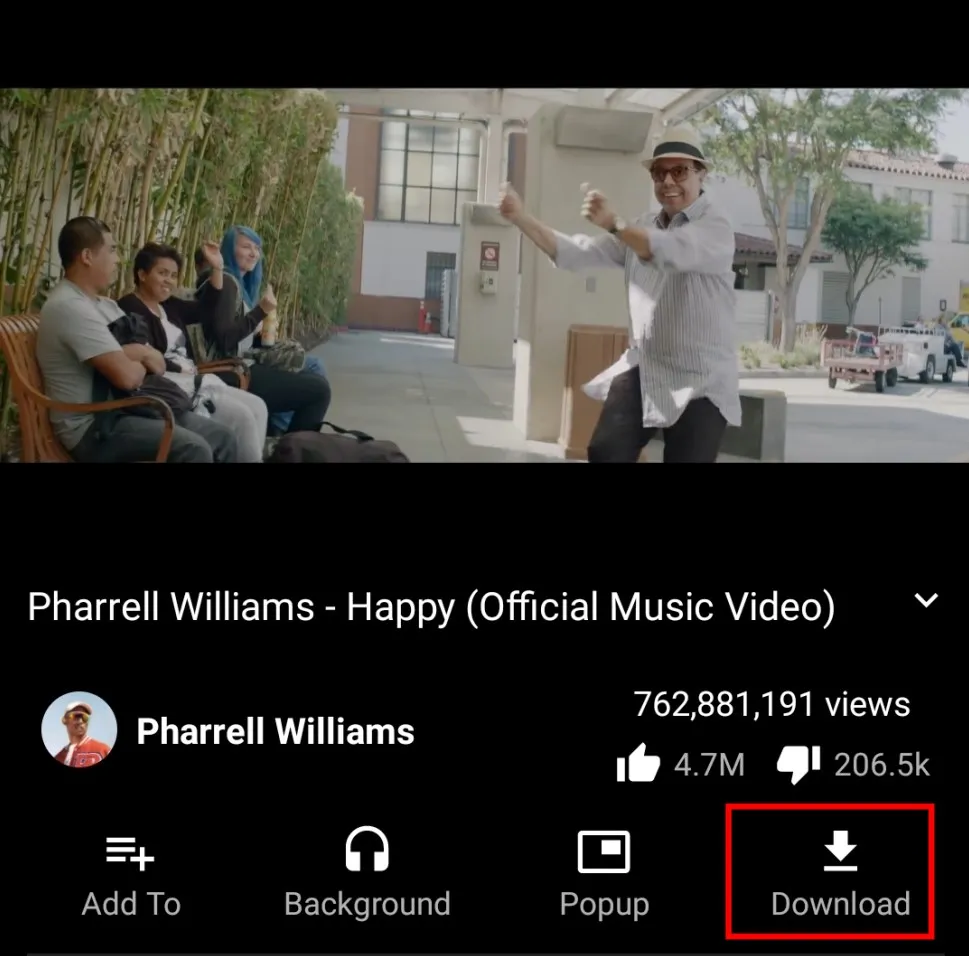The width and height of the screenshot is (969, 956).
Task: Tap the 206.5k dislike count
Action: tap(882, 765)
